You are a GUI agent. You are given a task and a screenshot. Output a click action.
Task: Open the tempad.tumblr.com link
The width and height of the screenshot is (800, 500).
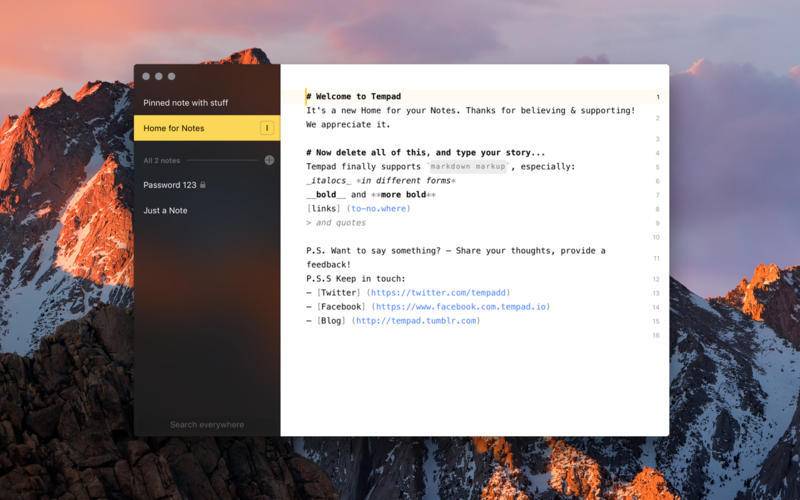point(416,320)
